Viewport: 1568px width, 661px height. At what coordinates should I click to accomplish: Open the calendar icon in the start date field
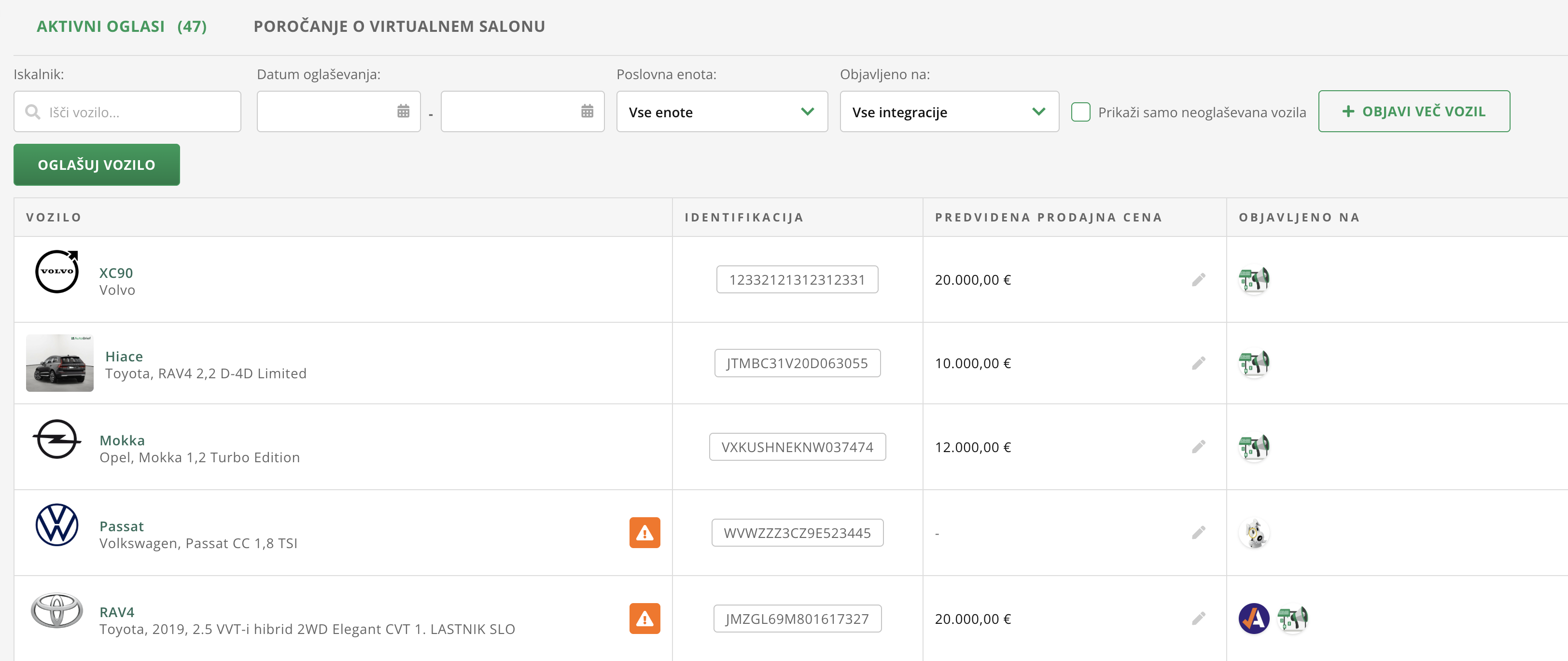click(403, 111)
